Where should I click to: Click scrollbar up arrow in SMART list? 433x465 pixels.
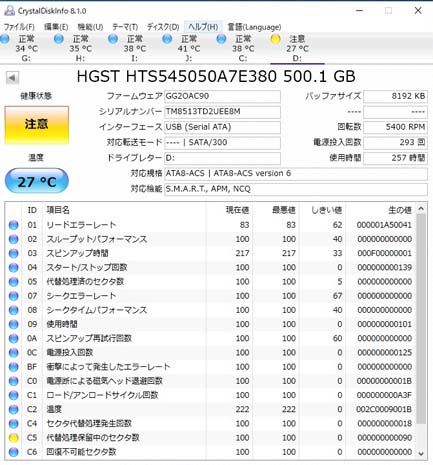(x=421, y=209)
